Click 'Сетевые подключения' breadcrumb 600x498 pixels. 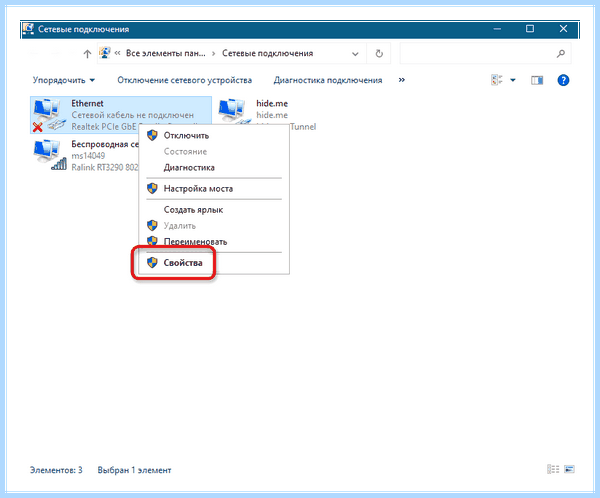(267, 54)
